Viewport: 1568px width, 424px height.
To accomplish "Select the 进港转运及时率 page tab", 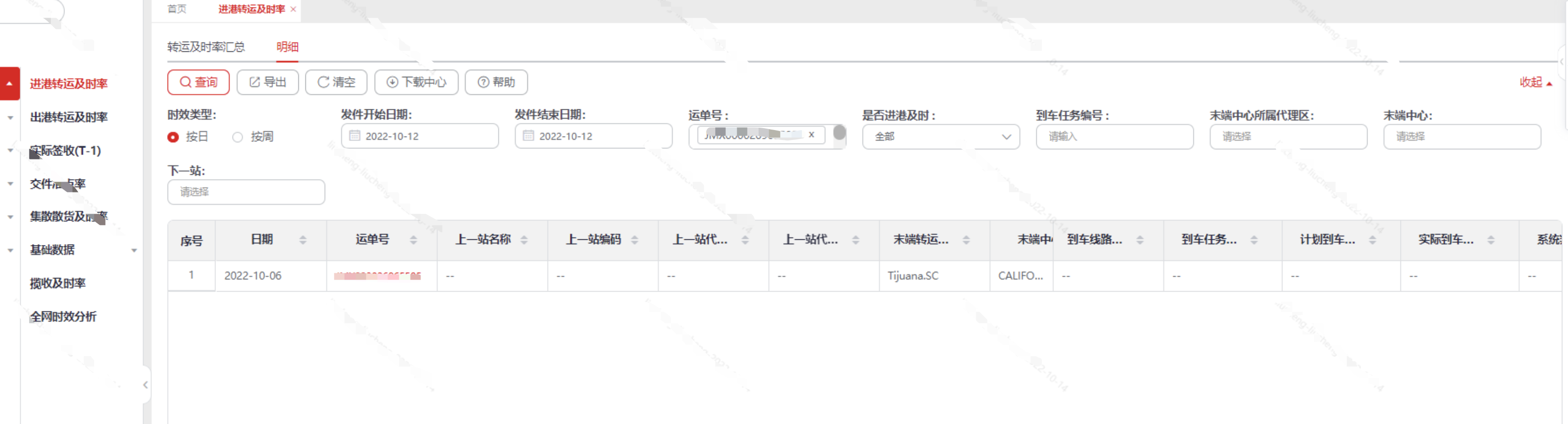I will click(251, 9).
